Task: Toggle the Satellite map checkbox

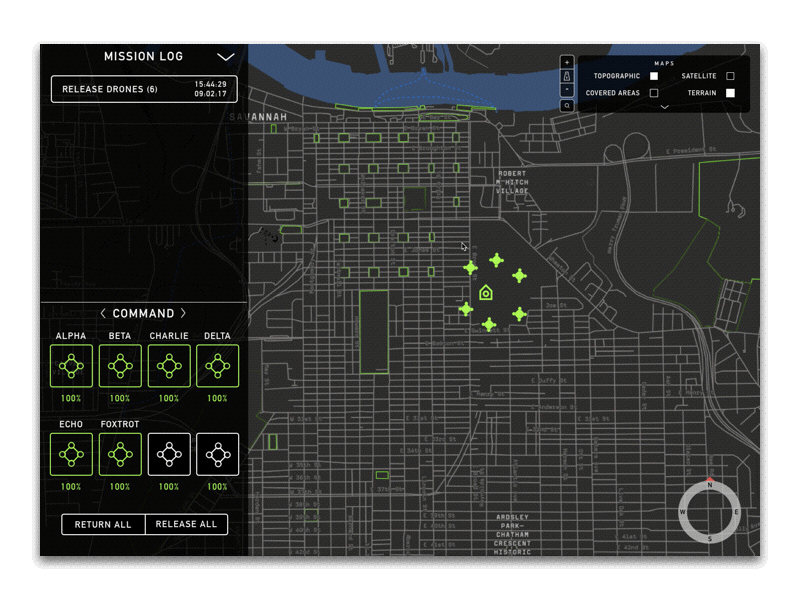Action: (730, 76)
